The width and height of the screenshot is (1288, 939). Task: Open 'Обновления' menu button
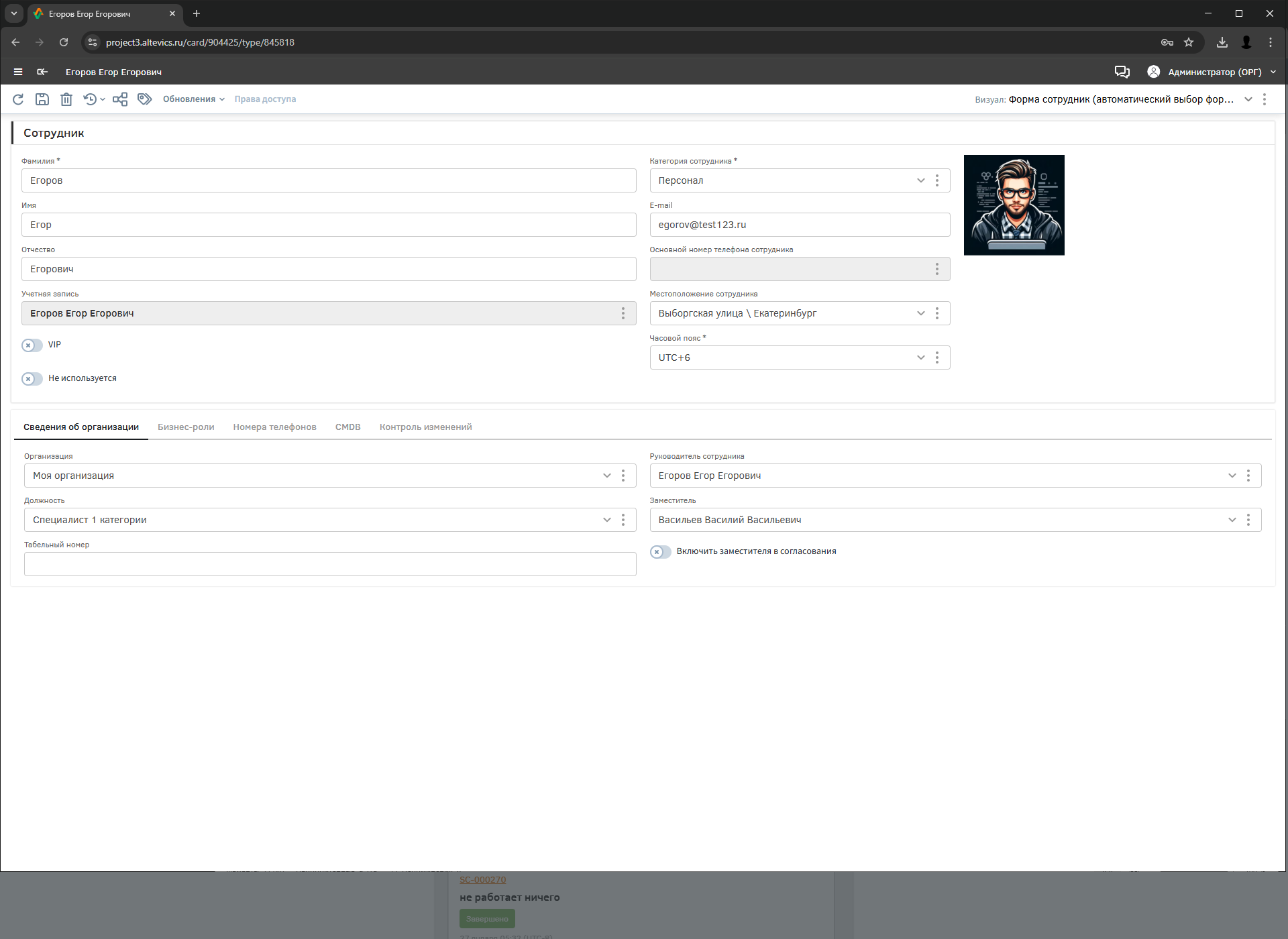193,99
